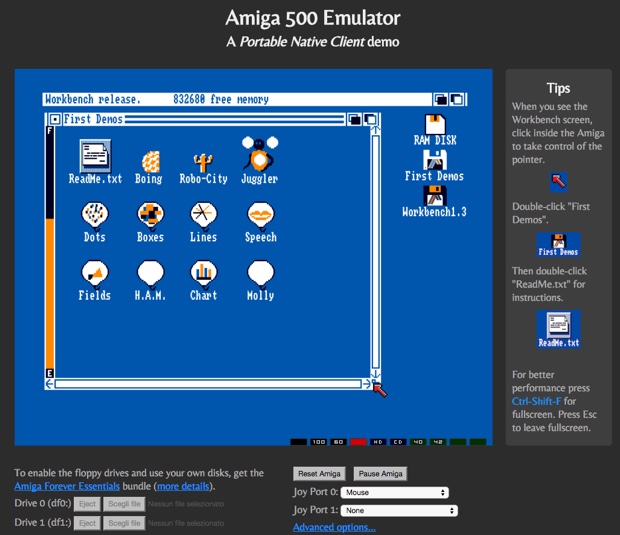Click the HD status indicator
The height and width of the screenshot is (535, 620).
click(x=378, y=442)
